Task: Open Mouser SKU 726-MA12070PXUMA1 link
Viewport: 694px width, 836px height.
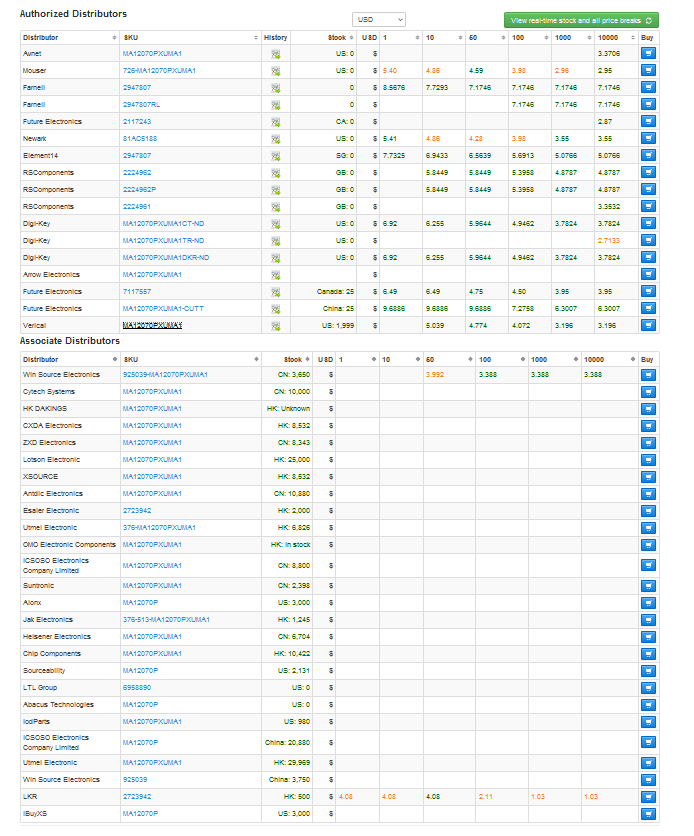Action: click(x=159, y=71)
